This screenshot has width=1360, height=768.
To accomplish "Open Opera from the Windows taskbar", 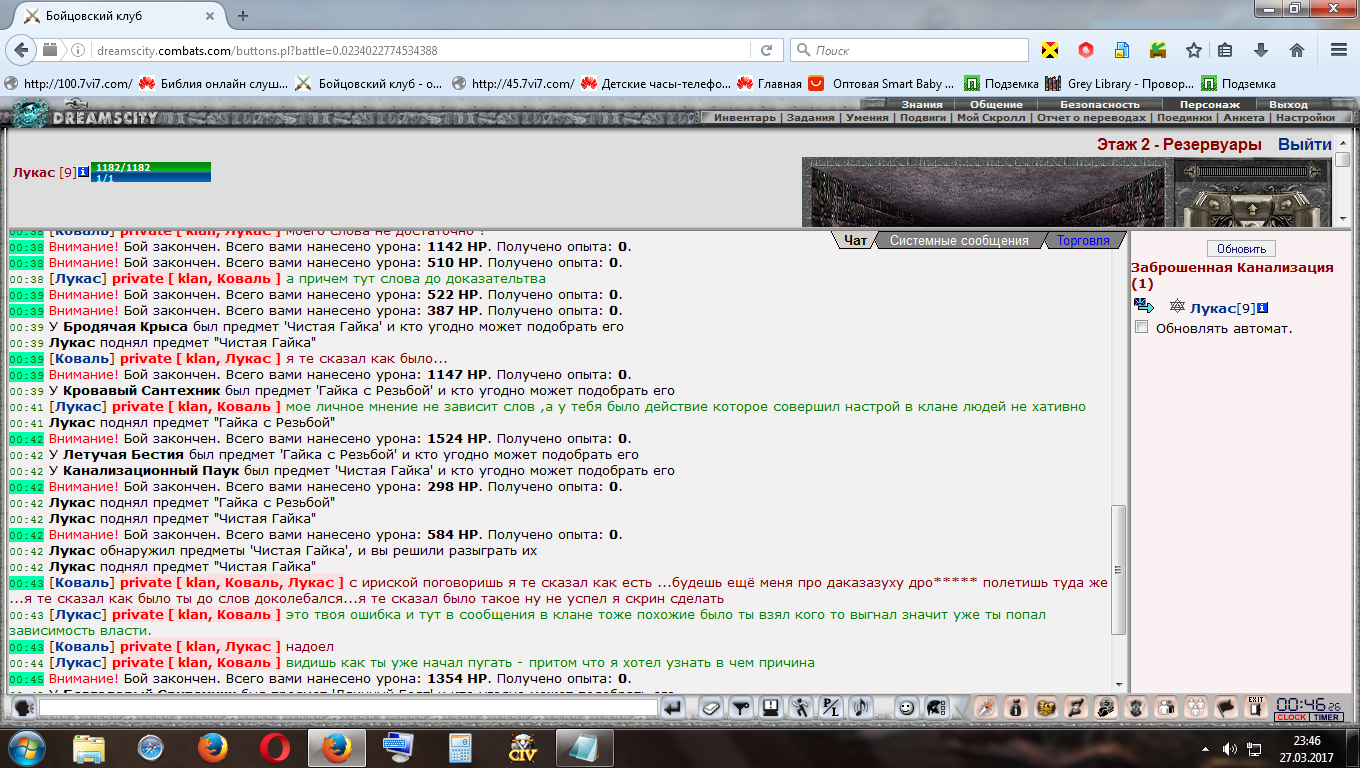I will [275, 747].
